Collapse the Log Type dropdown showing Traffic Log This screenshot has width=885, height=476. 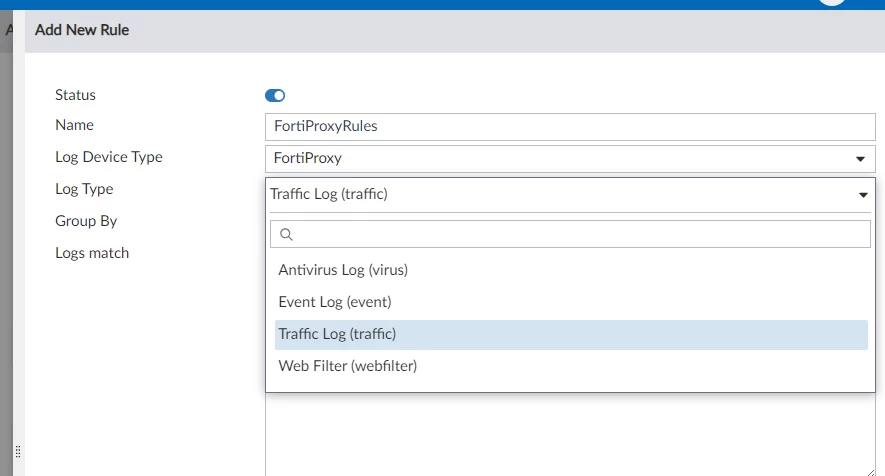[x=570, y=195]
